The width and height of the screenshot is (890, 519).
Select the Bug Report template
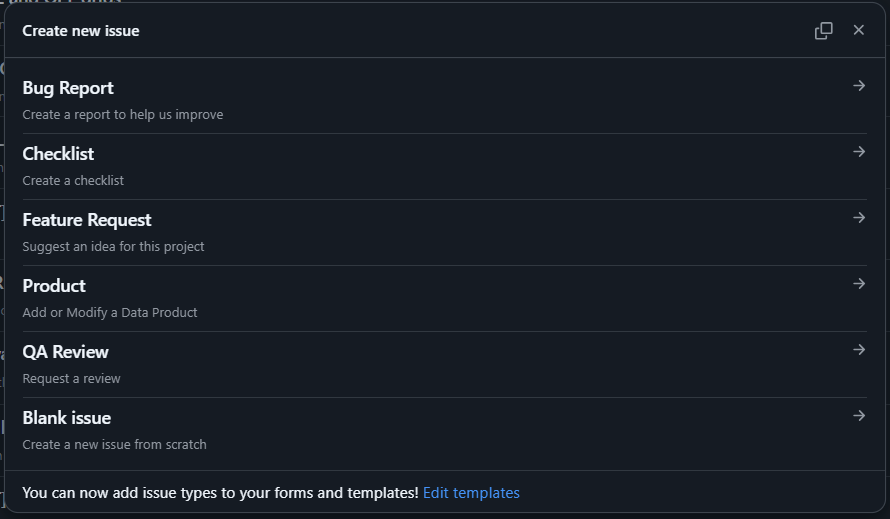(x=68, y=88)
